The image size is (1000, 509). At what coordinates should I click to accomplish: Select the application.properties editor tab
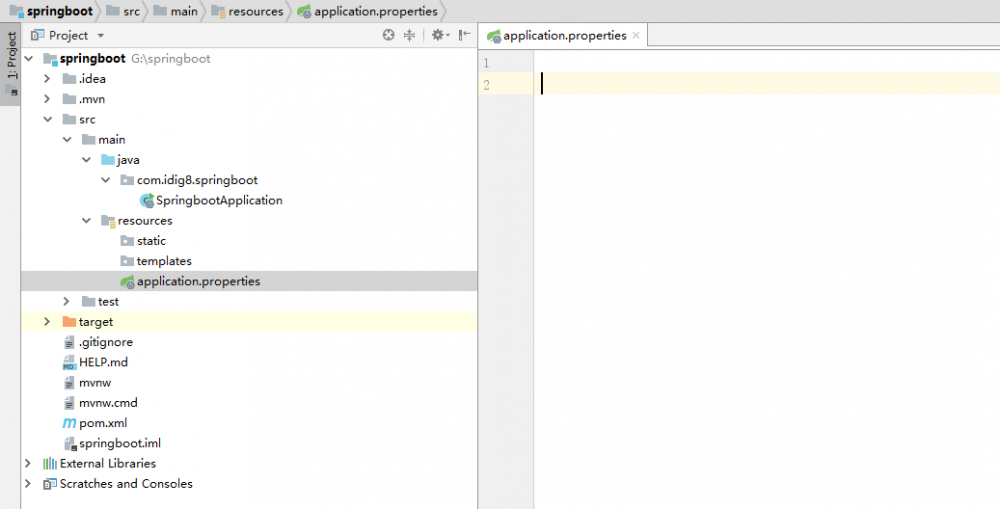pos(564,36)
